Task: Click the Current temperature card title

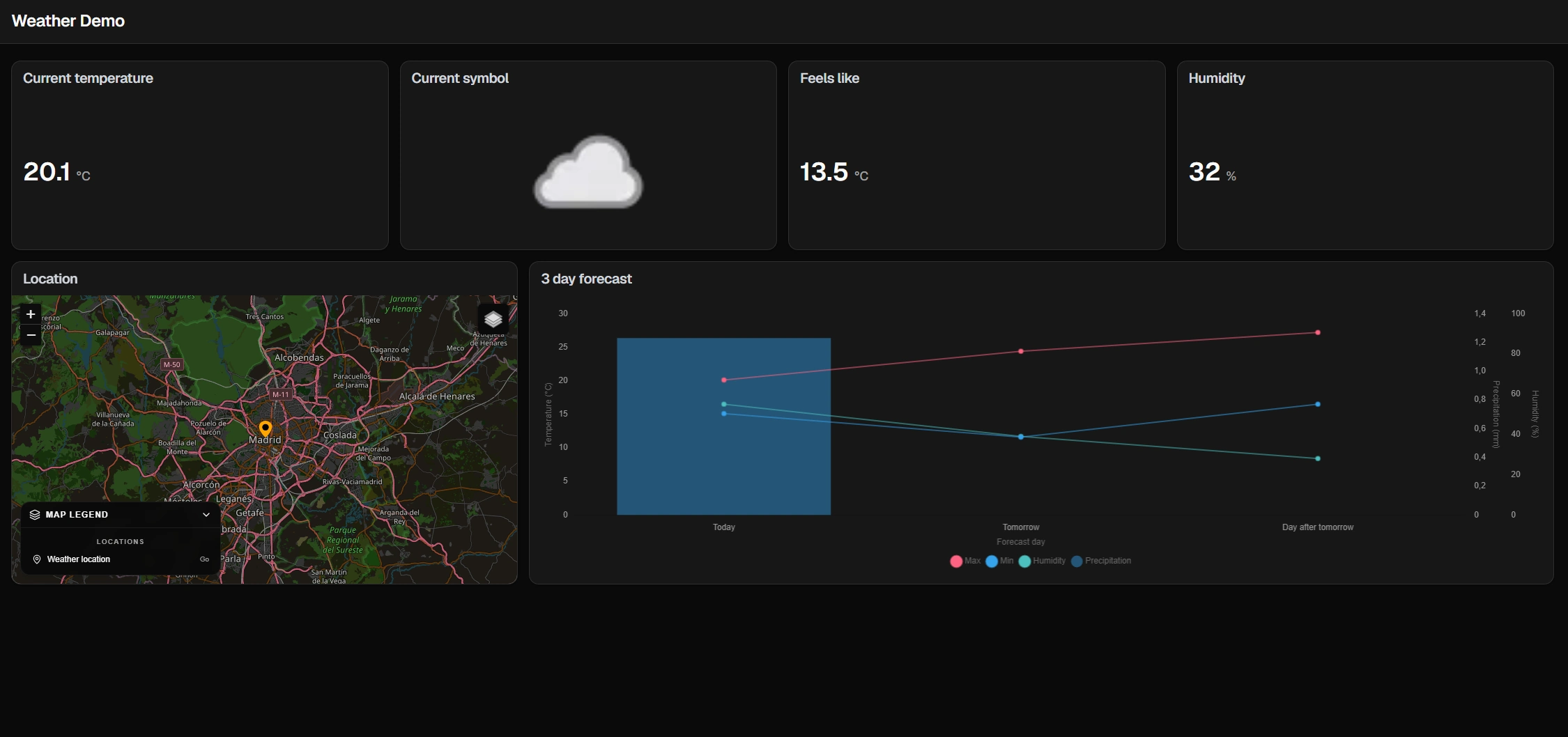Action: click(88, 78)
